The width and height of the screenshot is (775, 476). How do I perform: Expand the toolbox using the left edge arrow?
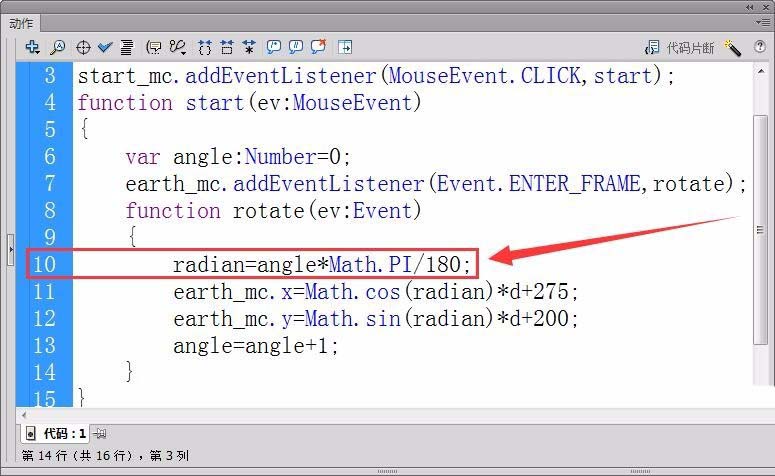10,250
